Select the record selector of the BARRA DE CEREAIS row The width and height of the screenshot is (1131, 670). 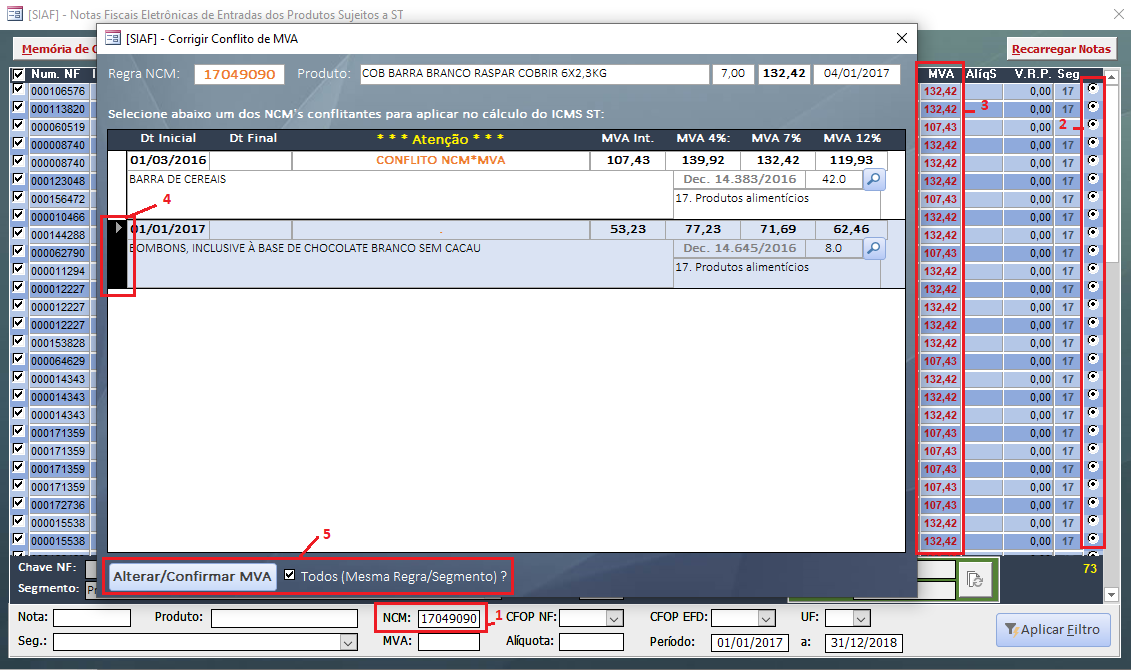tap(117, 185)
